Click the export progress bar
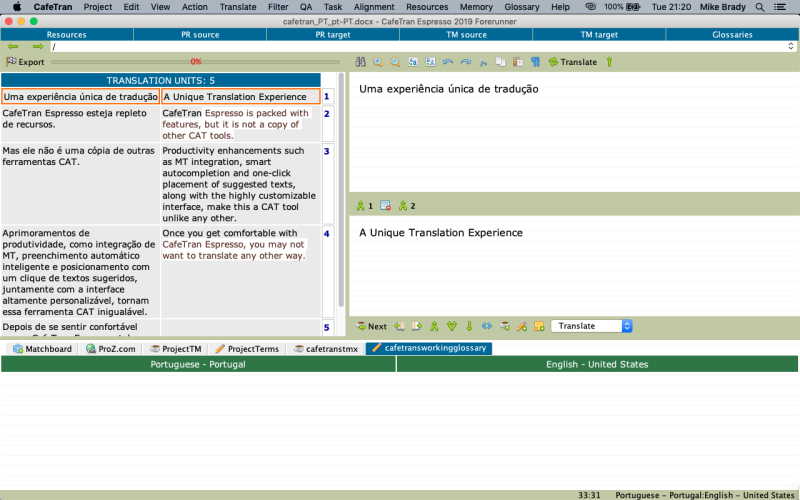 click(x=195, y=62)
